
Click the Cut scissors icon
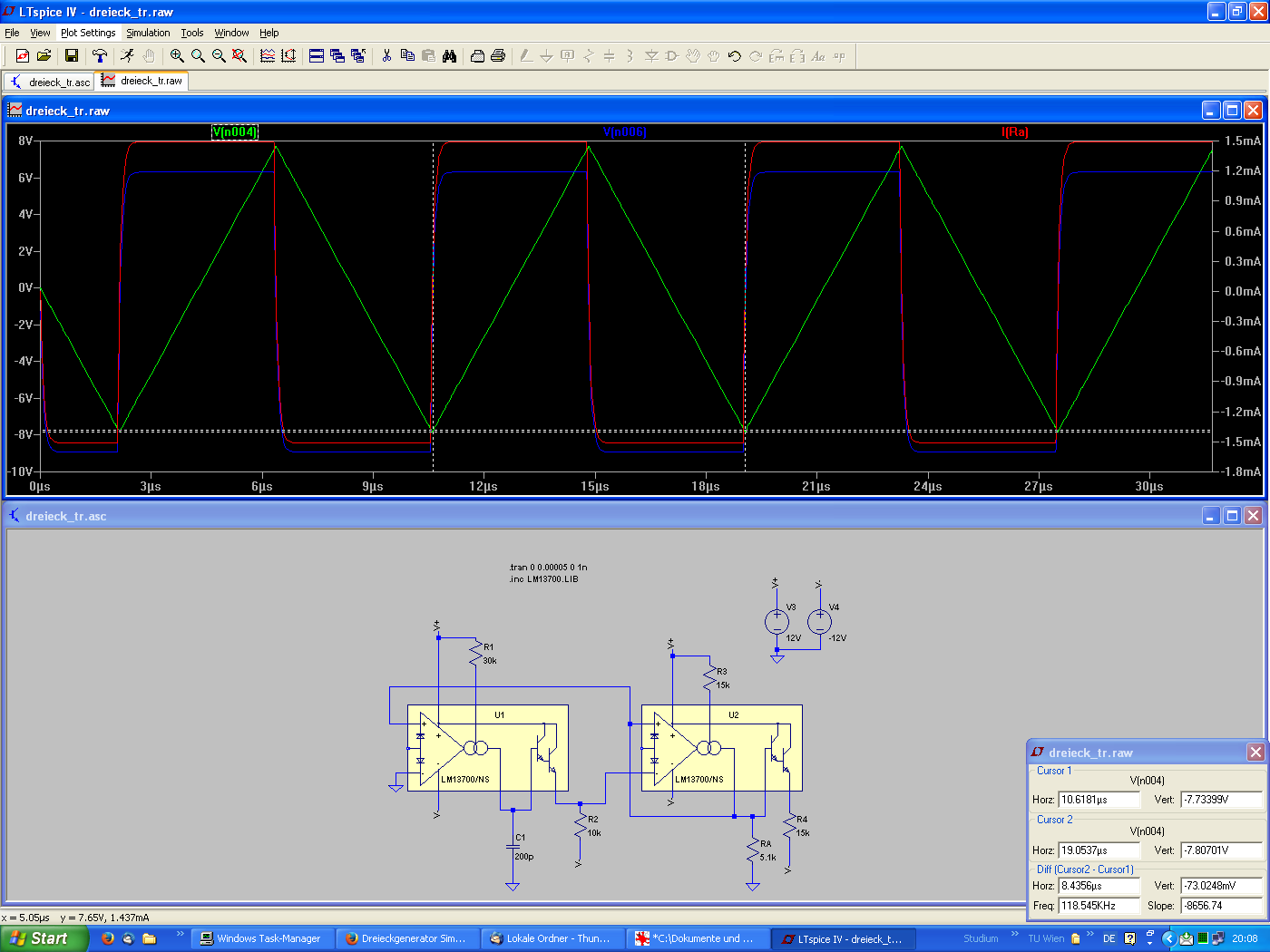pos(386,56)
